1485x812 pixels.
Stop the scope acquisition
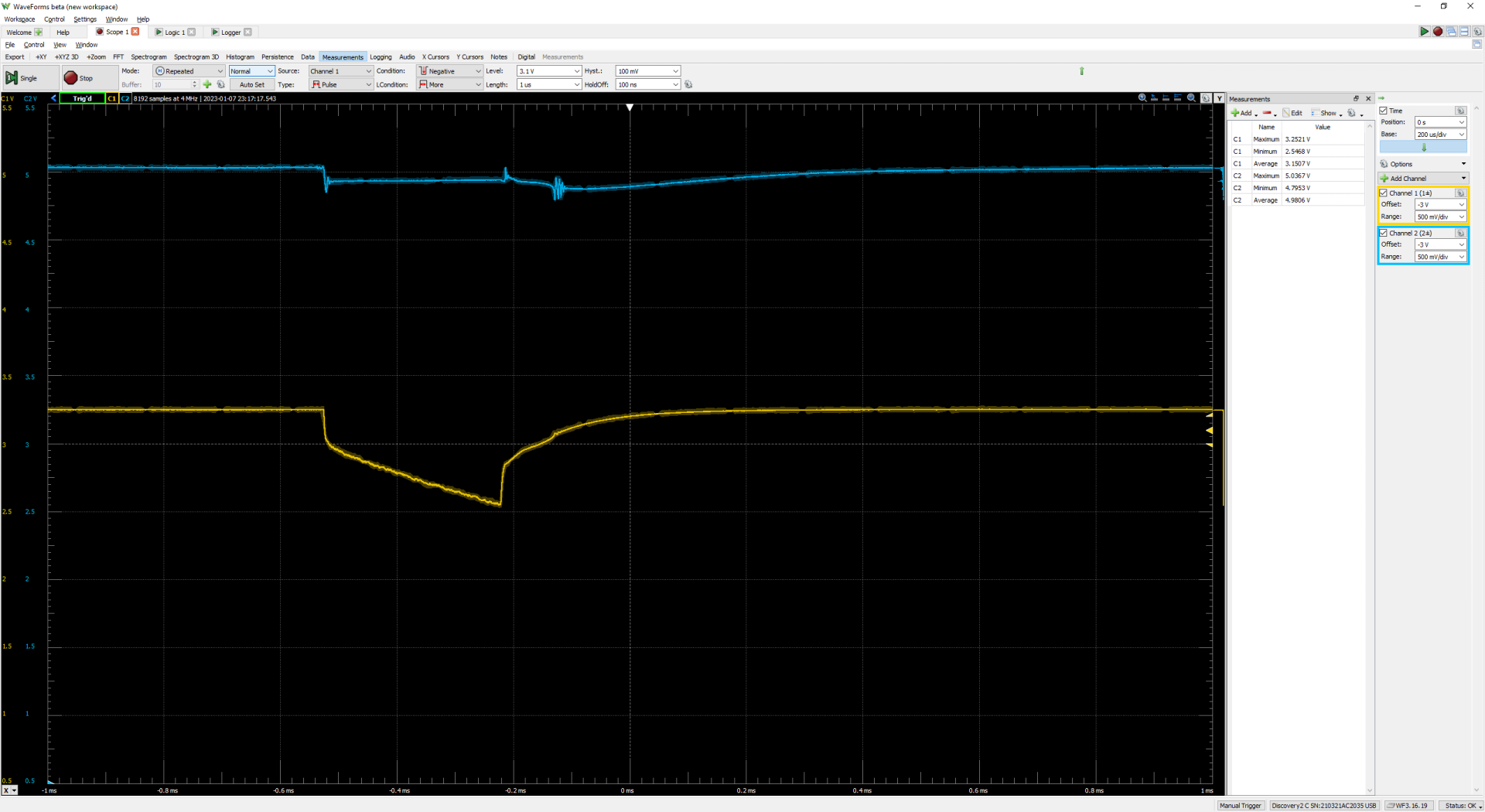78,78
